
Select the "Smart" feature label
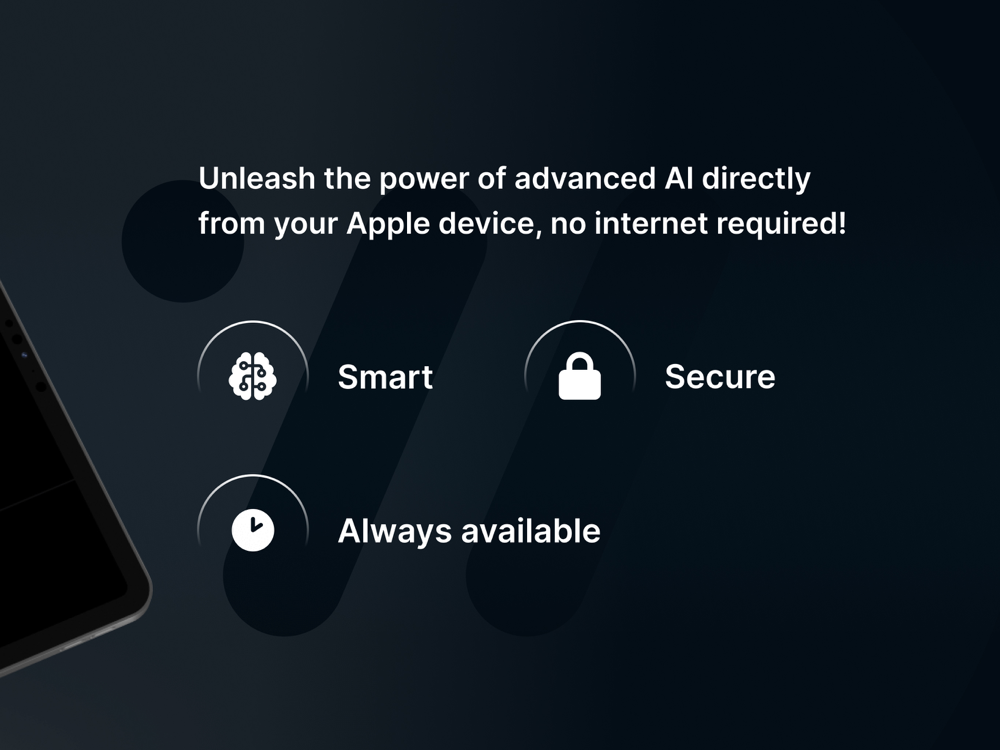point(385,377)
